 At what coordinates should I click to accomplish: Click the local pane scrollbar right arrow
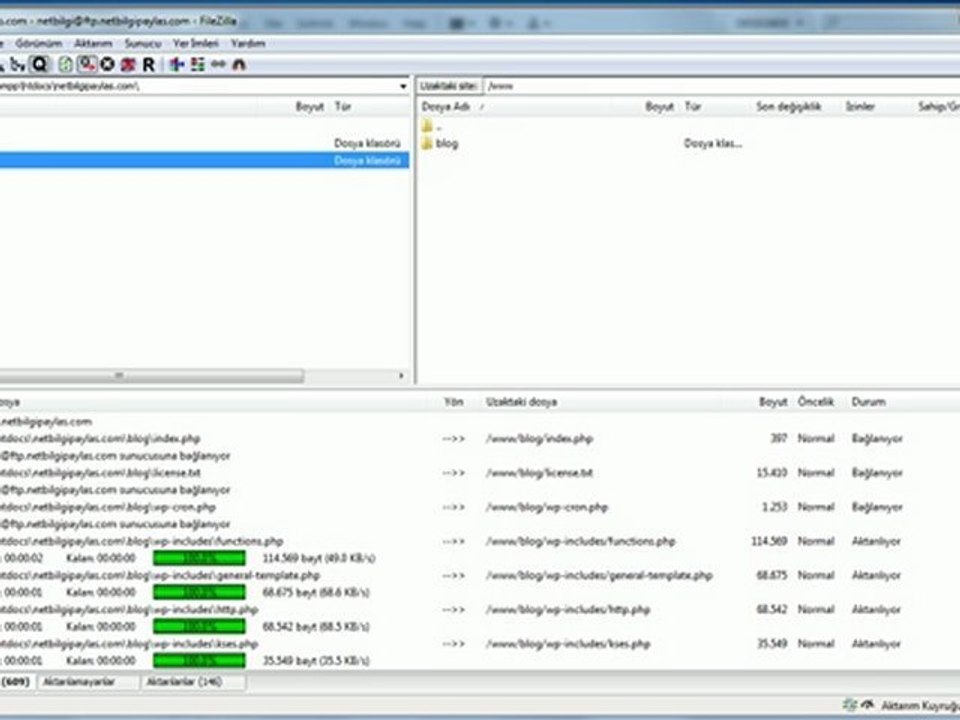[x=402, y=376]
